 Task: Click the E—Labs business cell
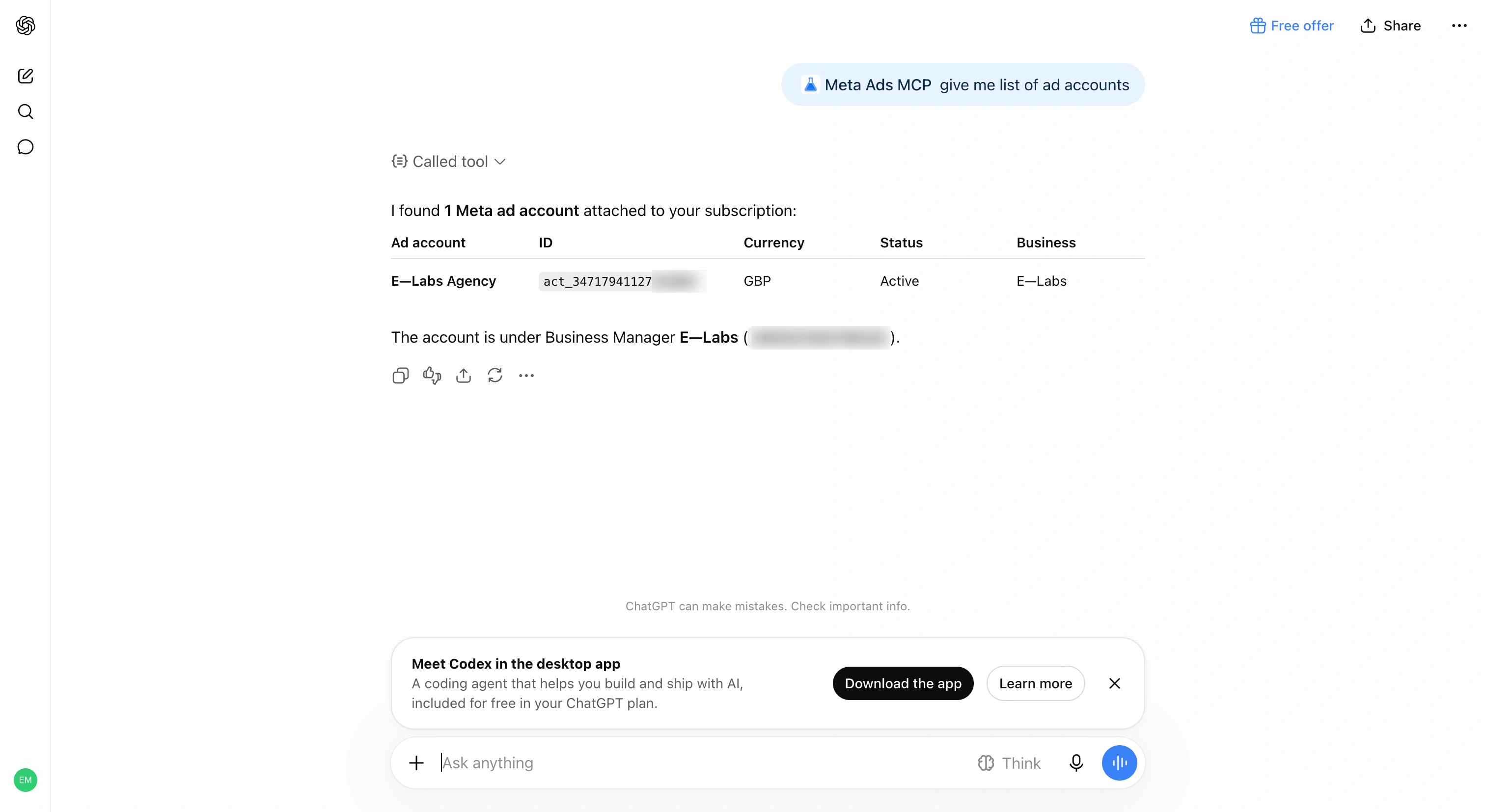point(1041,281)
